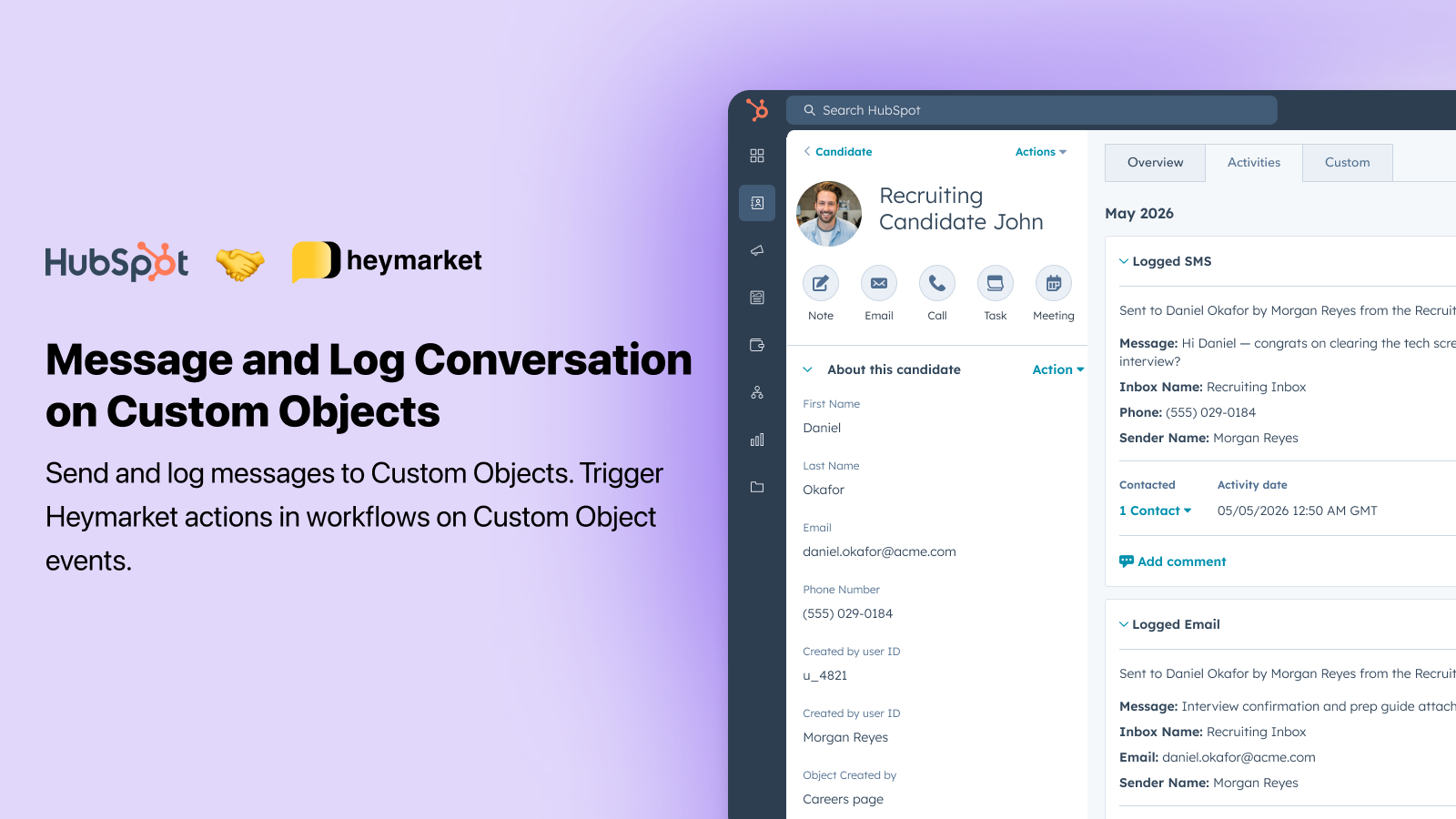Click the heymarket logo in the banner
Screen dimensions: 1456x819
click(x=387, y=261)
